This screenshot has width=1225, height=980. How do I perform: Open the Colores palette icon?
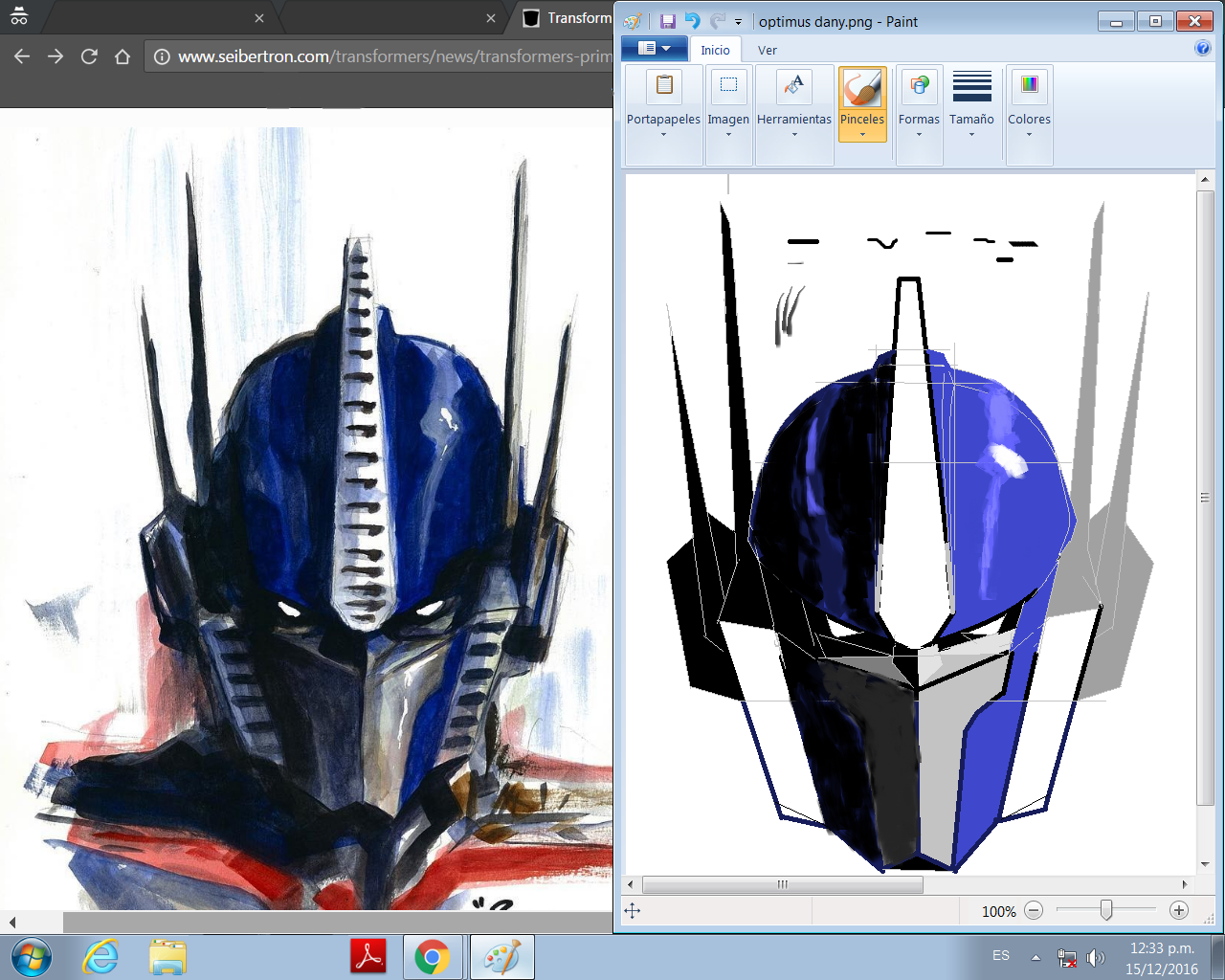tap(1029, 86)
